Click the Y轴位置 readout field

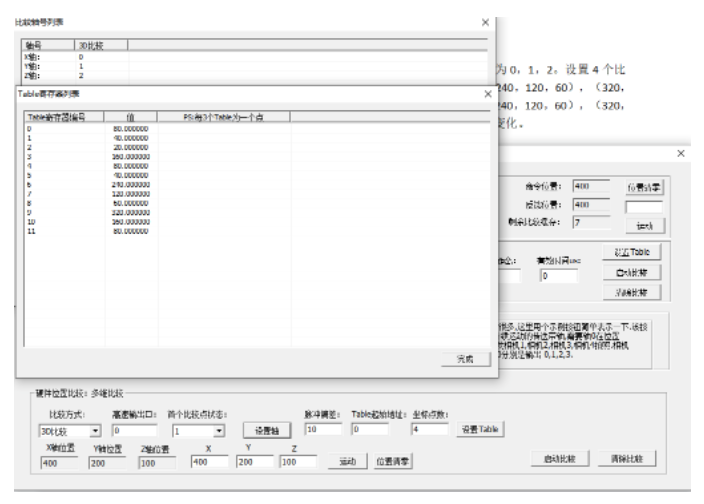[107, 463]
